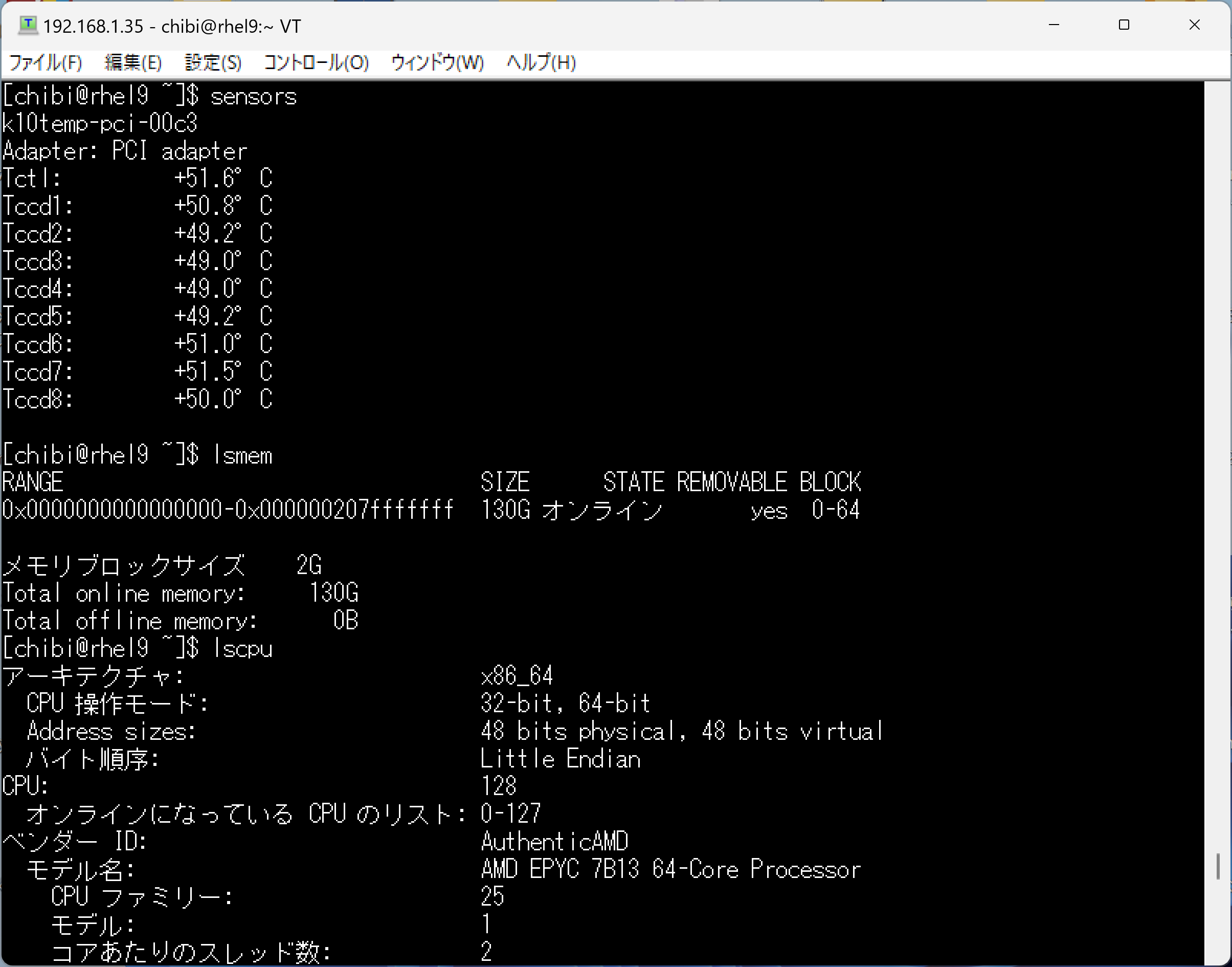Viewport: 1232px width, 967px height.
Task: Click the scrollbar track above the thumb
Action: pyautogui.click(x=1217, y=453)
